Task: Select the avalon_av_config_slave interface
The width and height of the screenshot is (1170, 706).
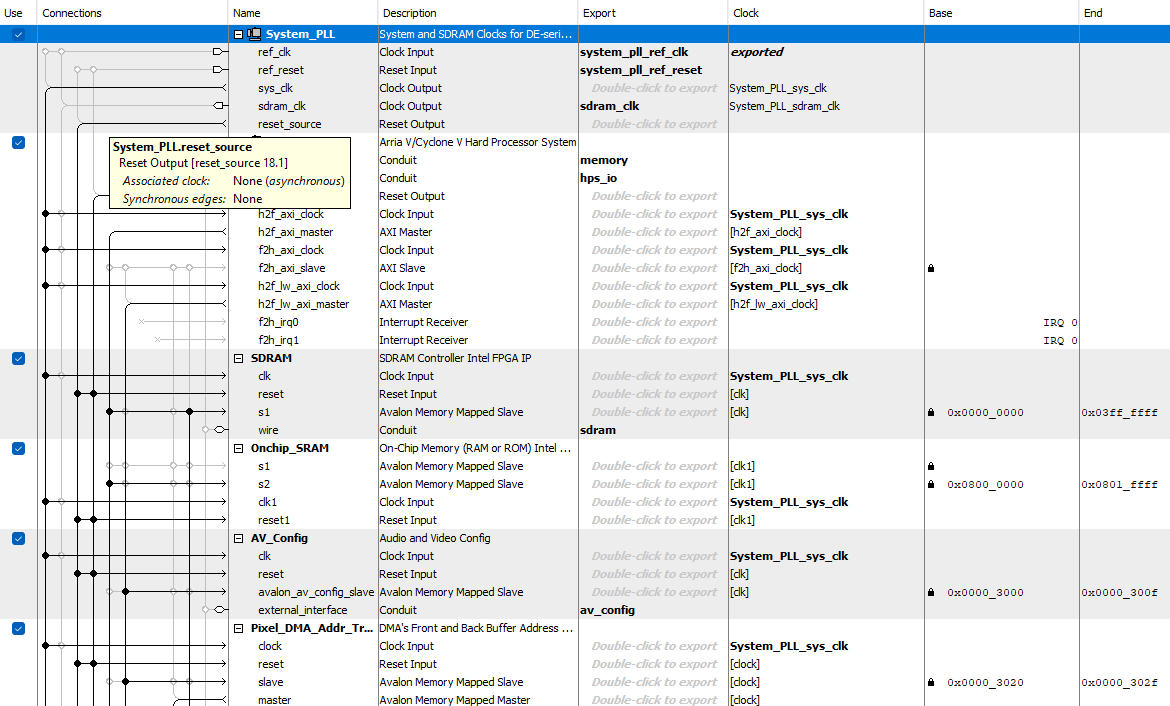Action: [316, 592]
